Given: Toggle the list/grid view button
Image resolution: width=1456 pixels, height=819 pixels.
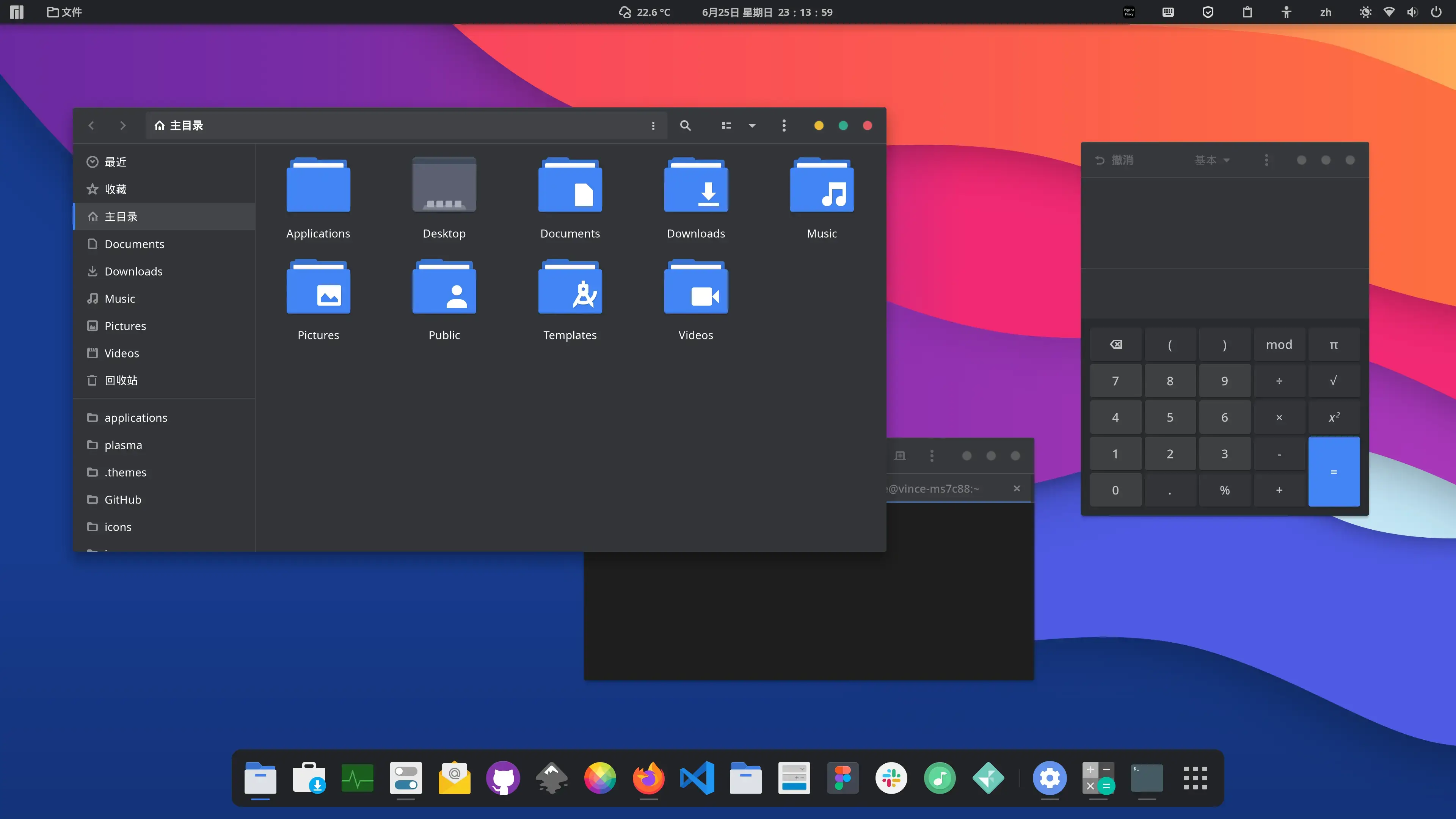Looking at the screenshot, I should click(x=726, y=126).
